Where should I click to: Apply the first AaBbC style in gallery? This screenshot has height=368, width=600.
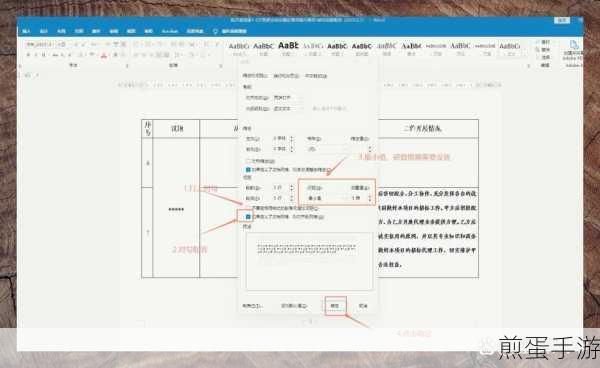pos(239,48)
